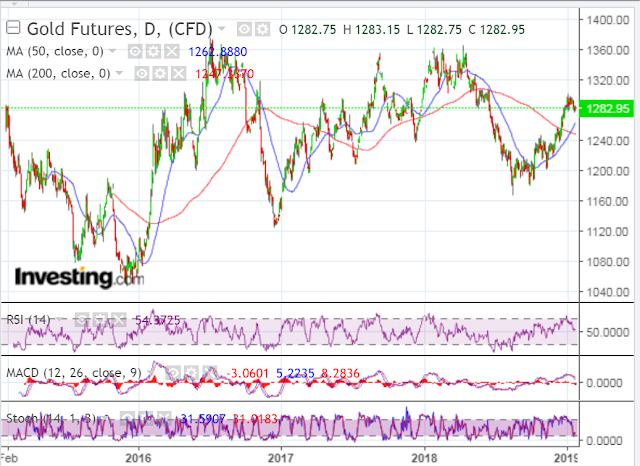Click the 2017 time axis label
The image size is (640, 466).
tap(281, 458)
